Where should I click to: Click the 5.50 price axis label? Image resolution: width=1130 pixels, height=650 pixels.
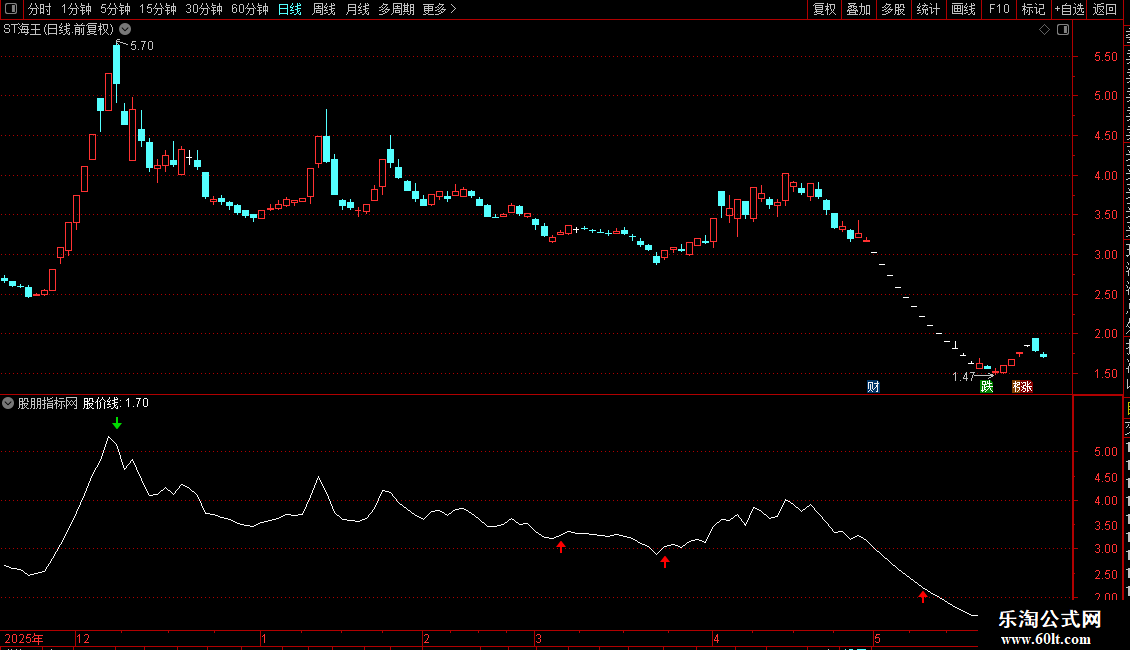tap(1105, 57)
